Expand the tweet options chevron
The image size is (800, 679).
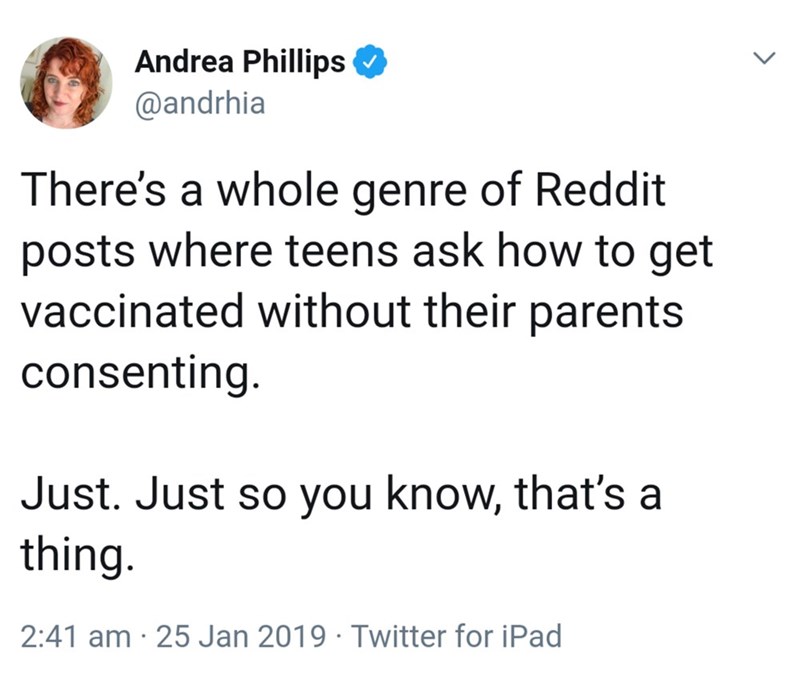click(x=764, y=61)
